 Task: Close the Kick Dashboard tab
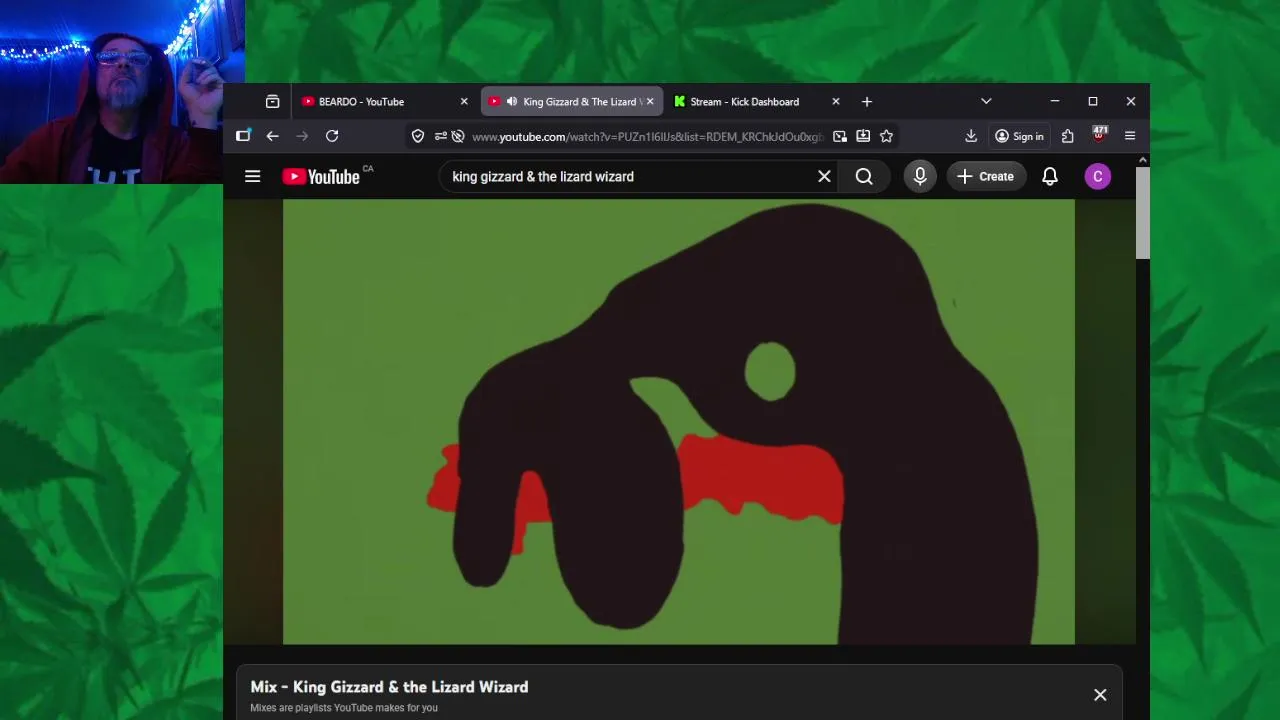(x=836, y=102)
